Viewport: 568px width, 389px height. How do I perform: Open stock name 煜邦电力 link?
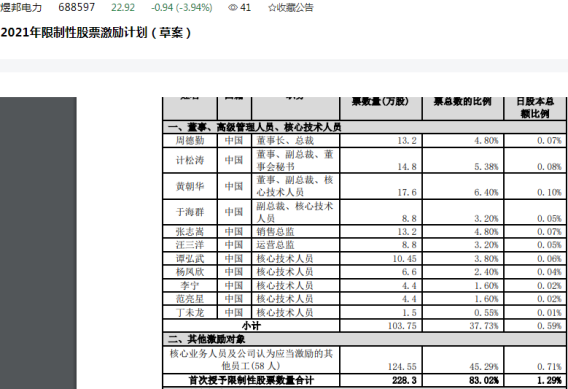pos(21,8)
